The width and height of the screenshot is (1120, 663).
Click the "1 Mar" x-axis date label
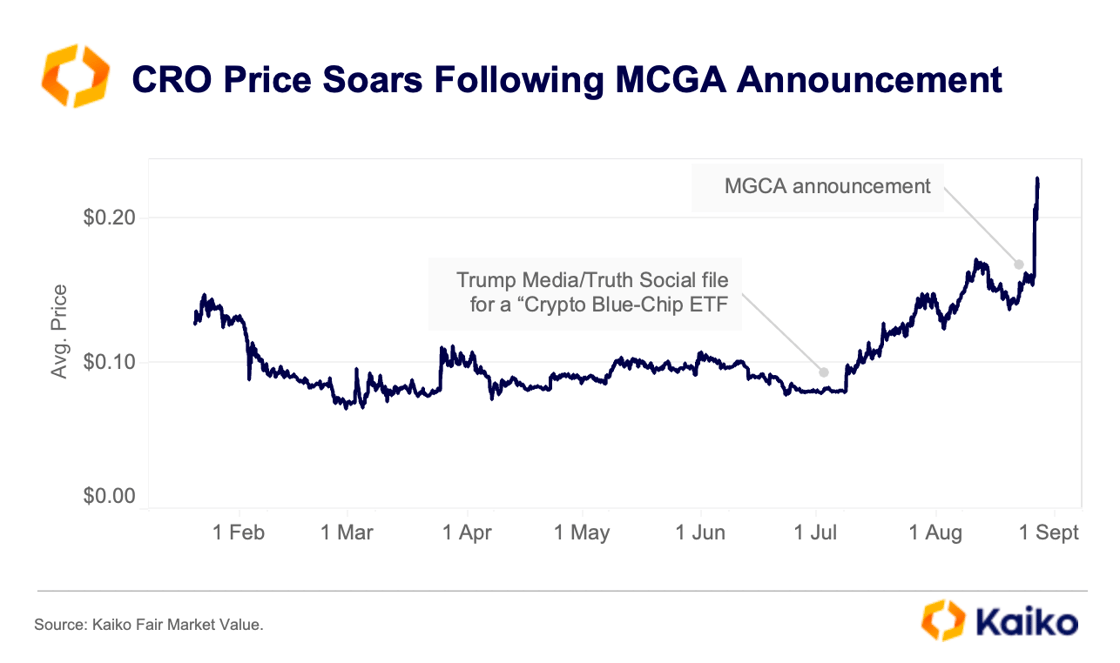[x=347, y=533]
